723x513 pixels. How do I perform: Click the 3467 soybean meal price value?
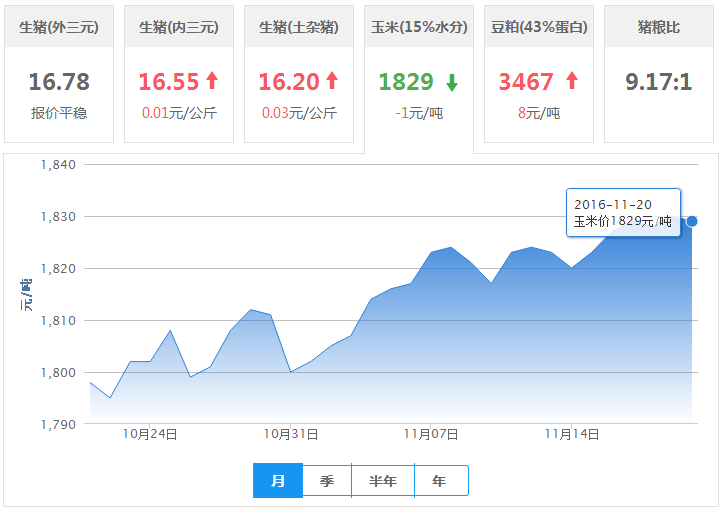click(526, 82)
